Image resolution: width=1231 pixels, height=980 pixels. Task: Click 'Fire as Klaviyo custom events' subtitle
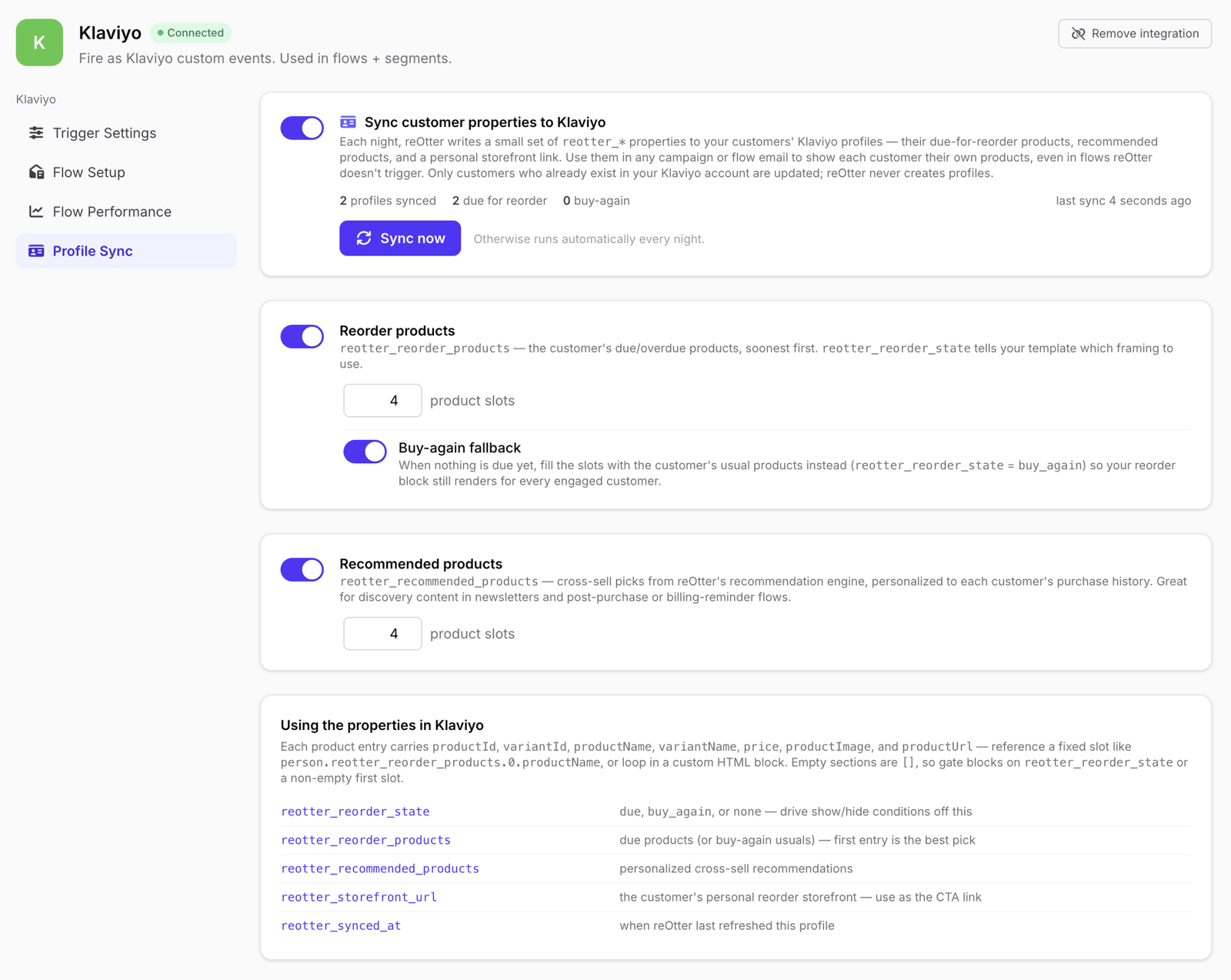265,58
